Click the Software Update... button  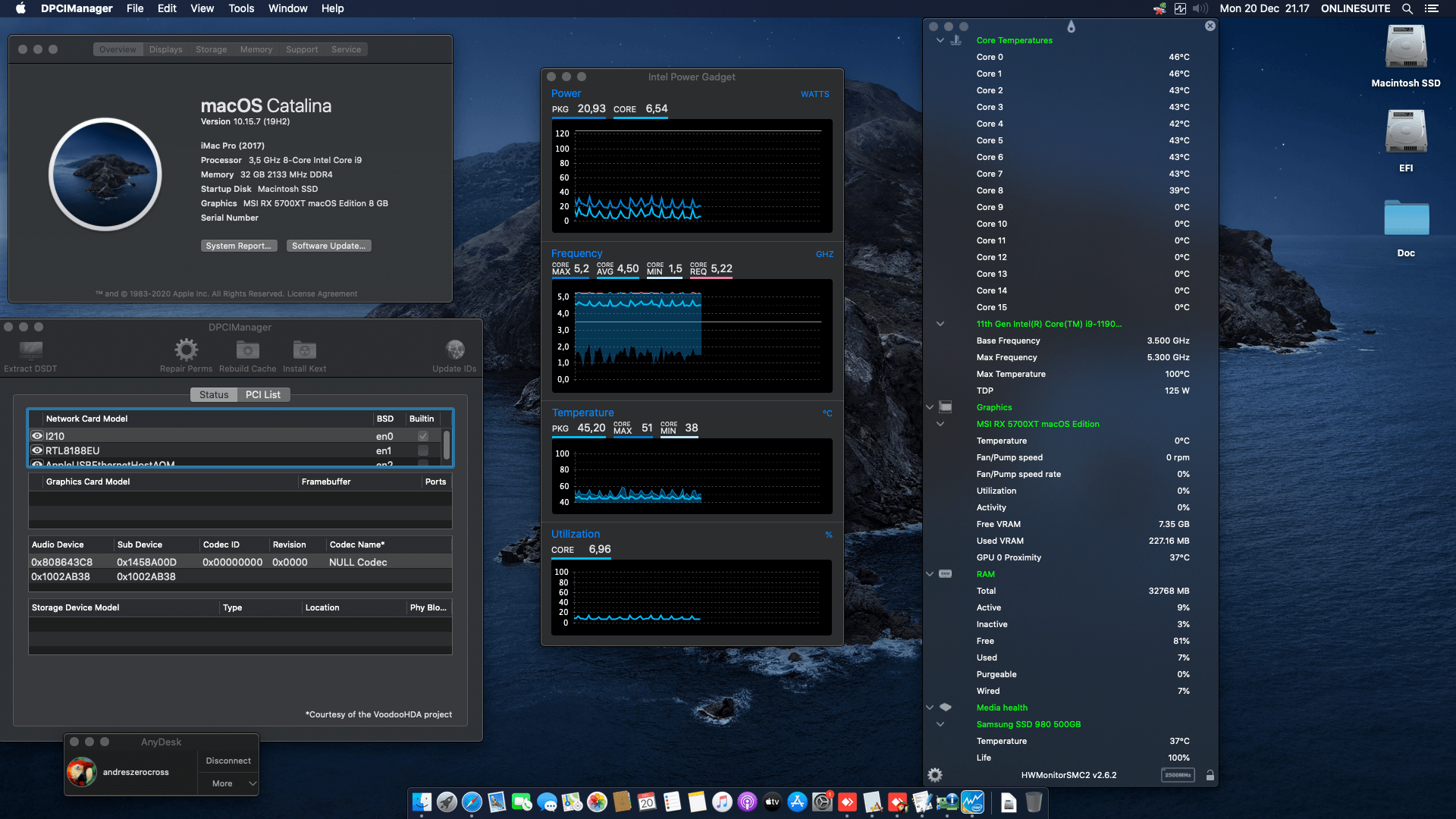329,246
